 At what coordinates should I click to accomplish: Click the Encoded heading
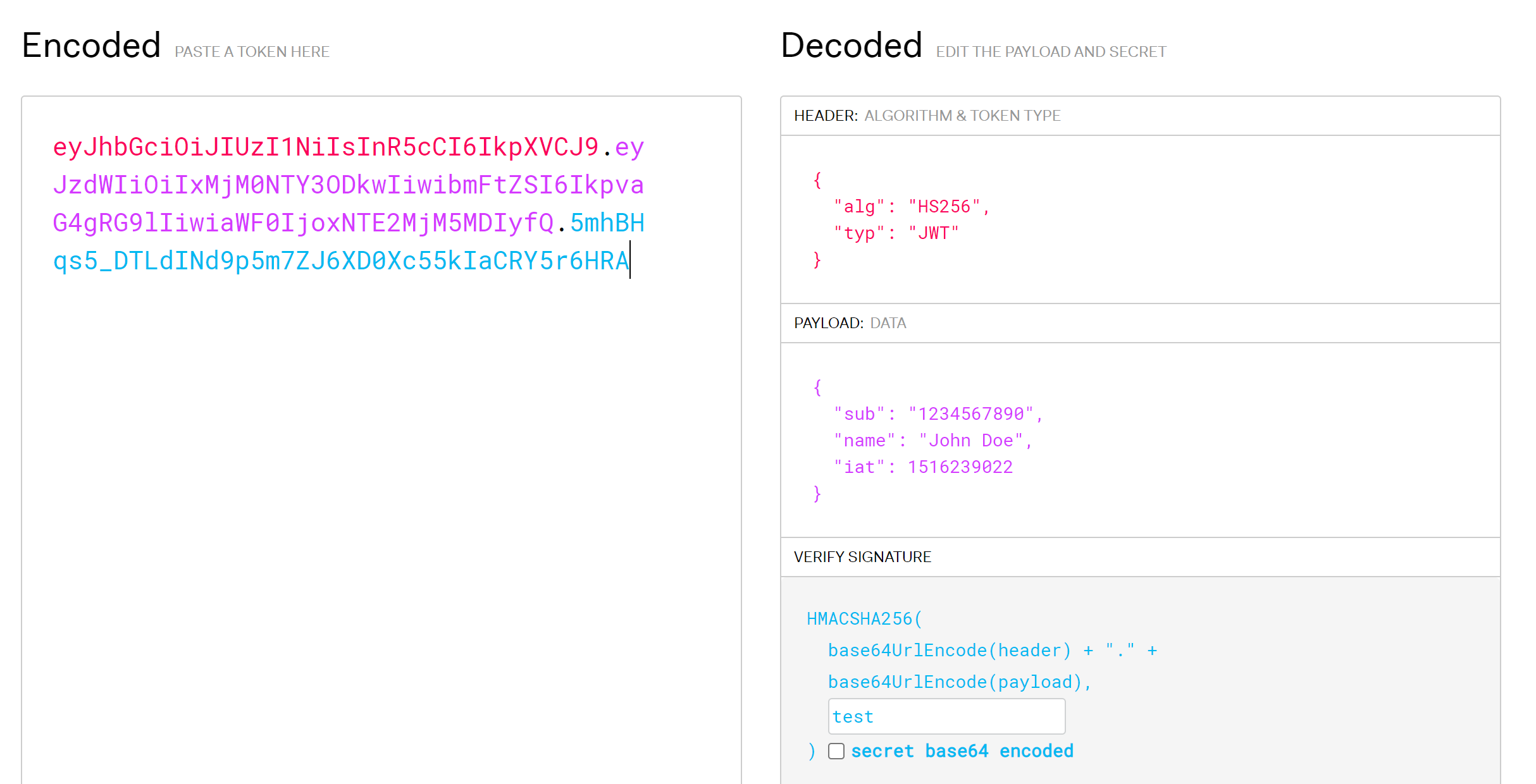click(91, 46)
